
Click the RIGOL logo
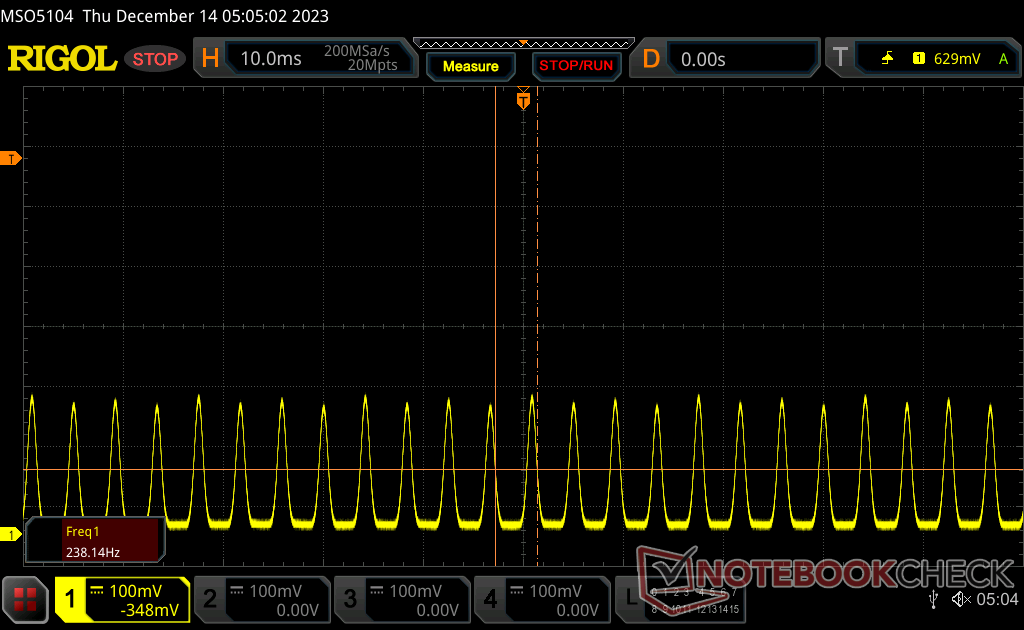[x=62, y=59]
